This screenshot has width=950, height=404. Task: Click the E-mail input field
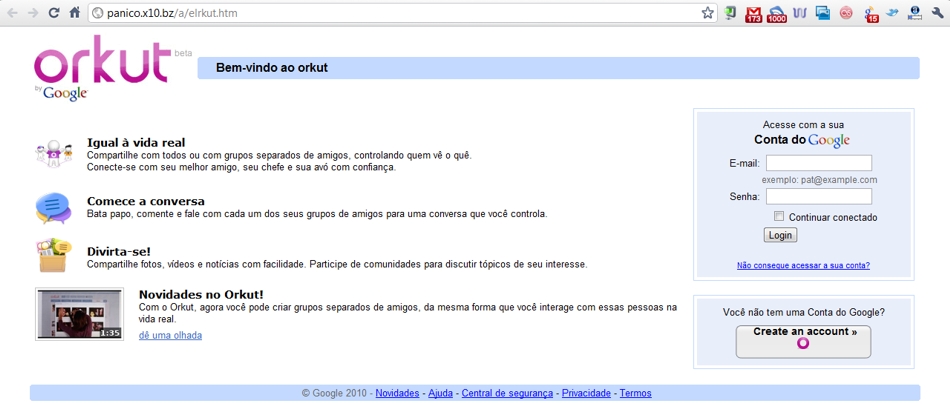818,163
